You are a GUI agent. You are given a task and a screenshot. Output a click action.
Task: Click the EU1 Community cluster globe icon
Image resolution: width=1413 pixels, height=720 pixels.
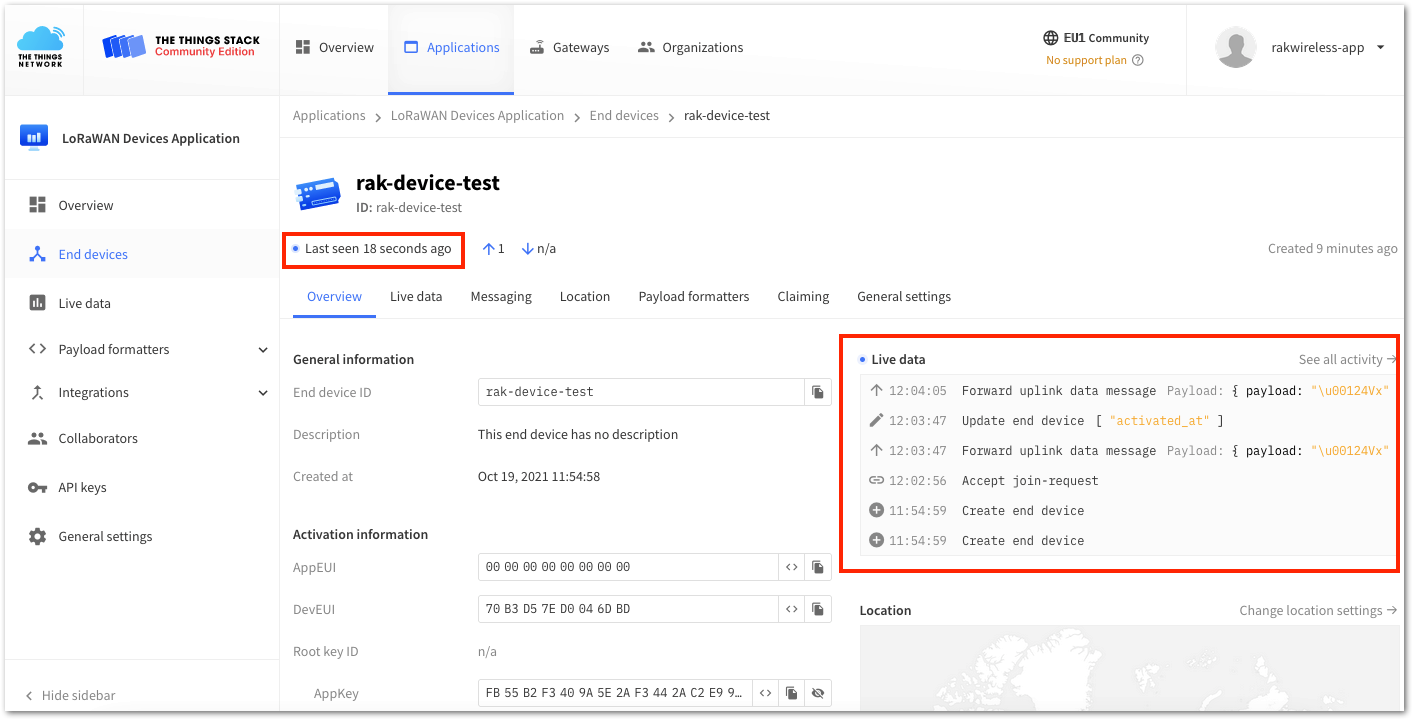click(x=1050, y=38)
